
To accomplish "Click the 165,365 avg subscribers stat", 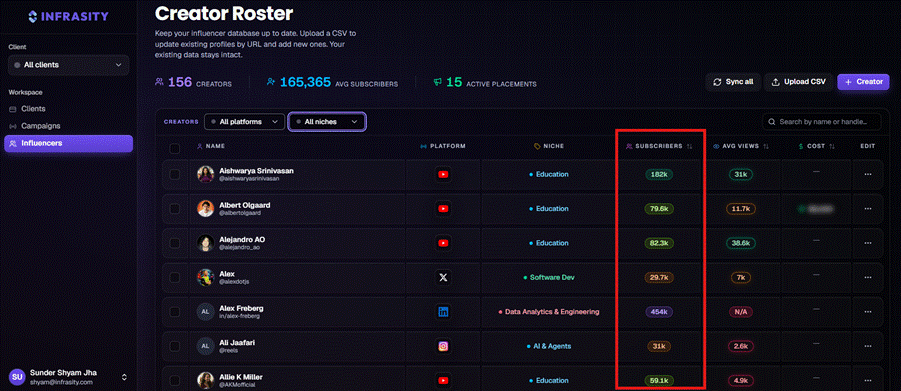I will click(332, 83).
